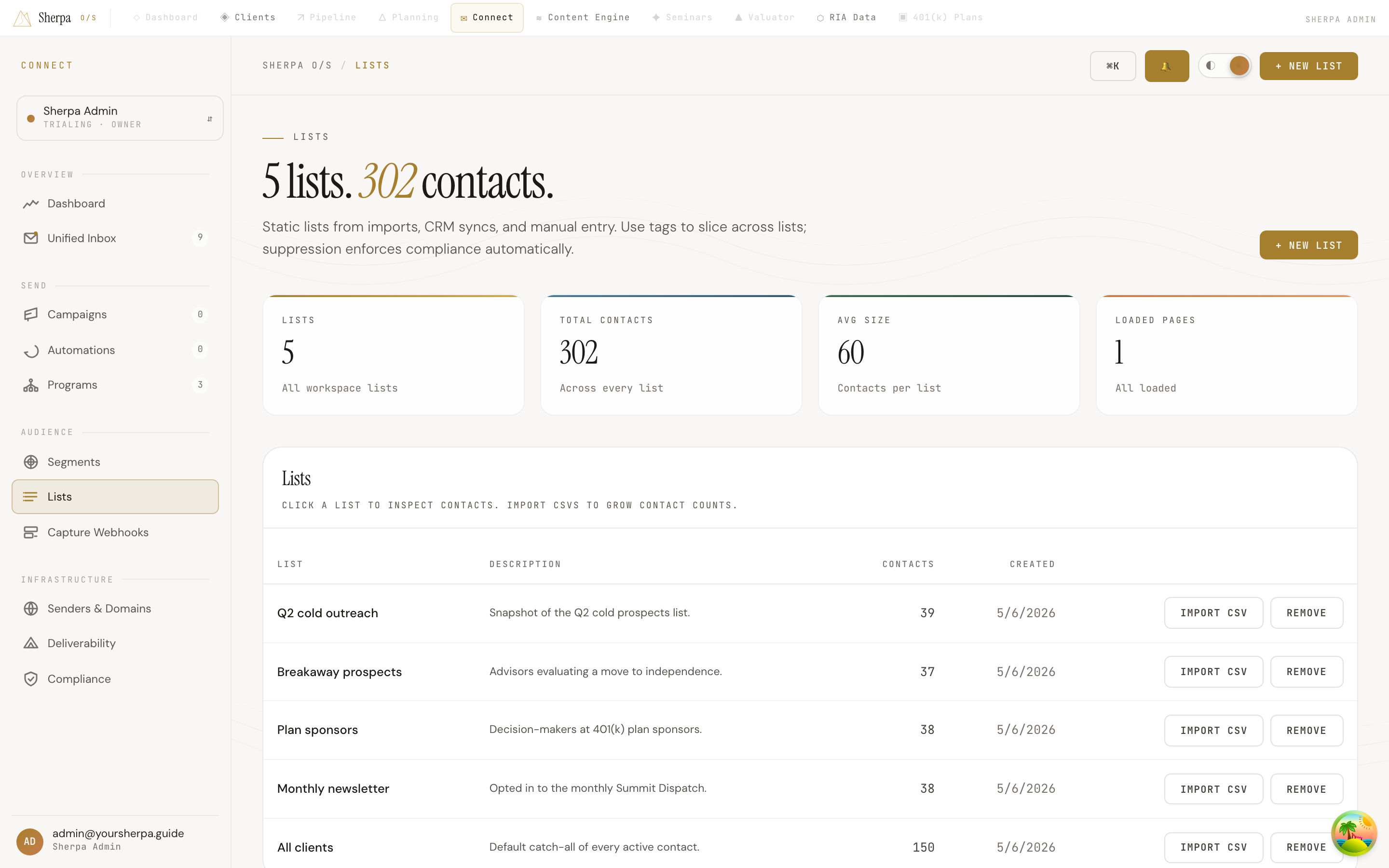Open Segments in the sidebar
1389x868 pixels.
(x=115, y=461)
